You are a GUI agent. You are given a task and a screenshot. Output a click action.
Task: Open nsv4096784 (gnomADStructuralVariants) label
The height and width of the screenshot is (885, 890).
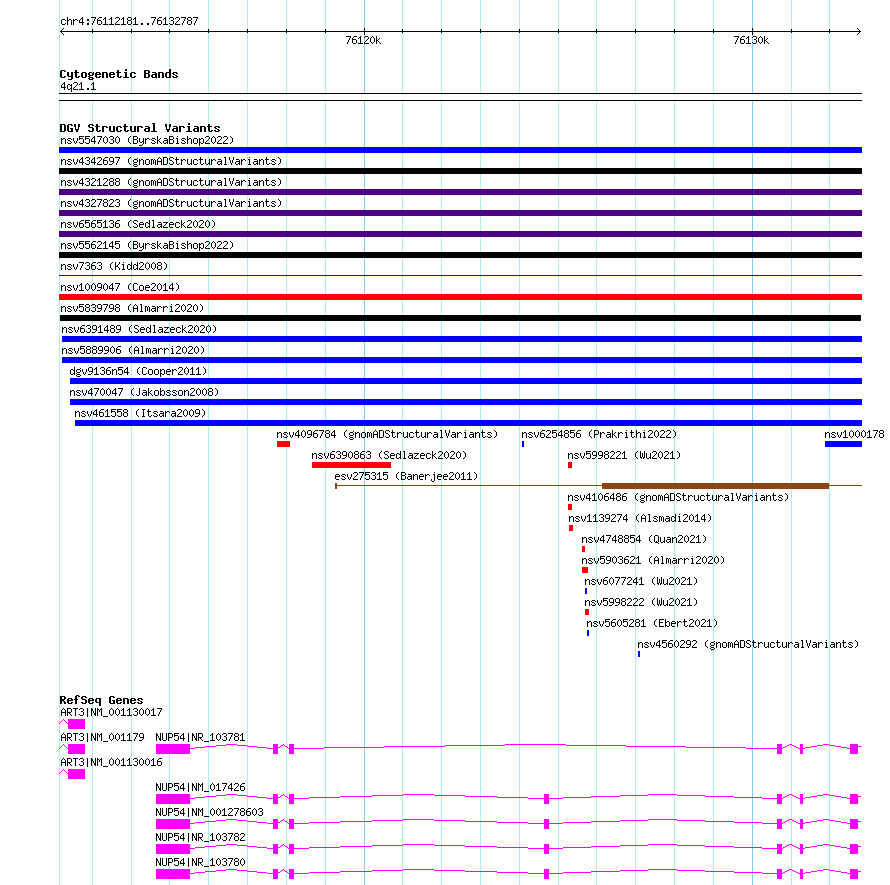[387, 434]
